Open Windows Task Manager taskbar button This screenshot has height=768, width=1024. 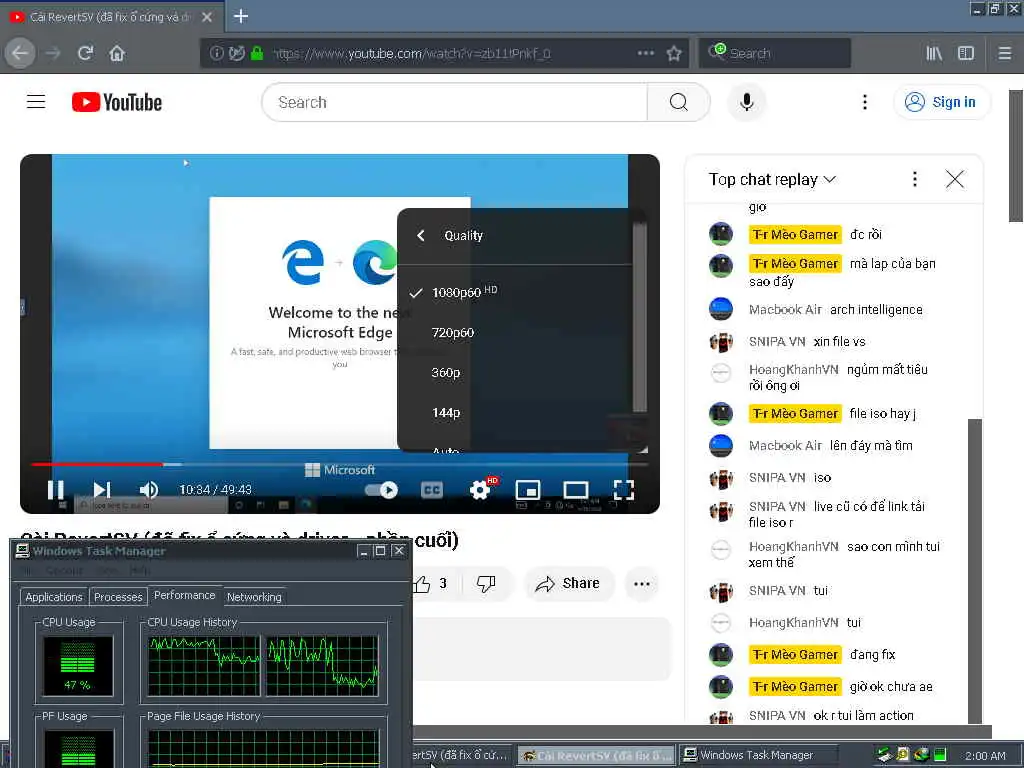pyautogui.click(x=758, y=755)
